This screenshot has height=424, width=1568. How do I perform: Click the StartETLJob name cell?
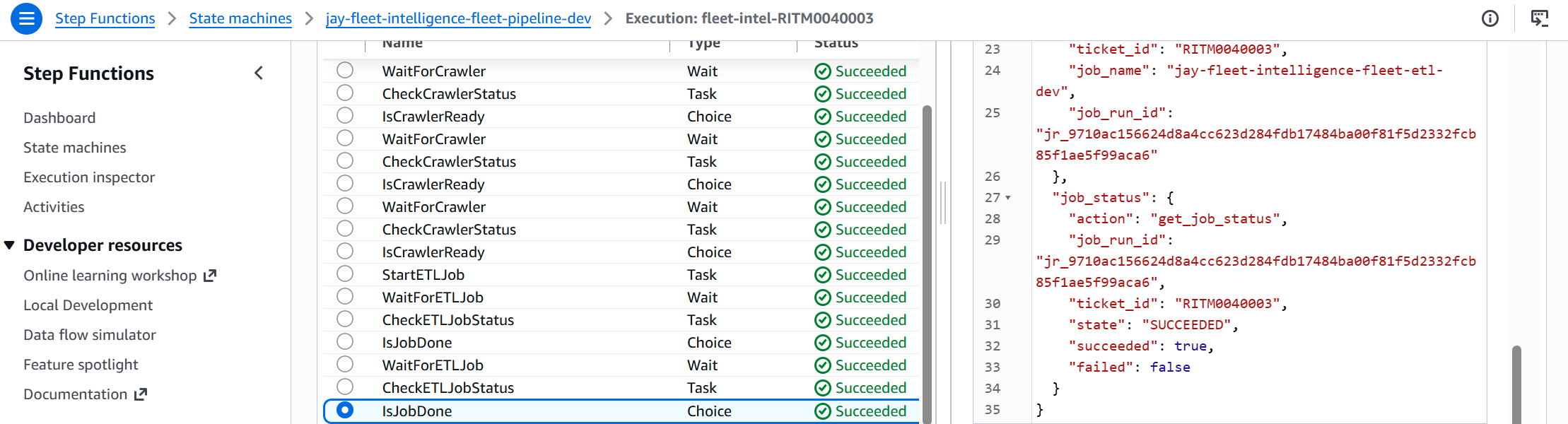[x=423, y=275]
